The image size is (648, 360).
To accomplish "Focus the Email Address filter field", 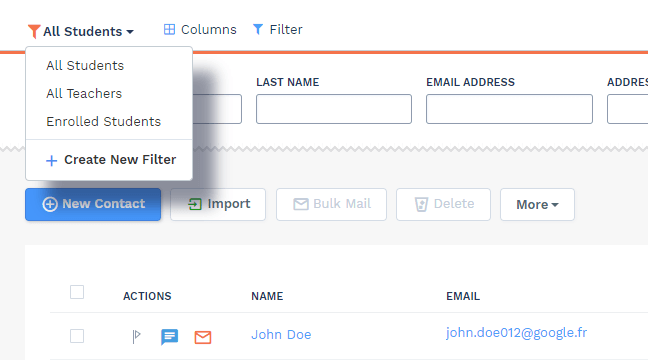I will pyautogui.click(x=510, y=109).
